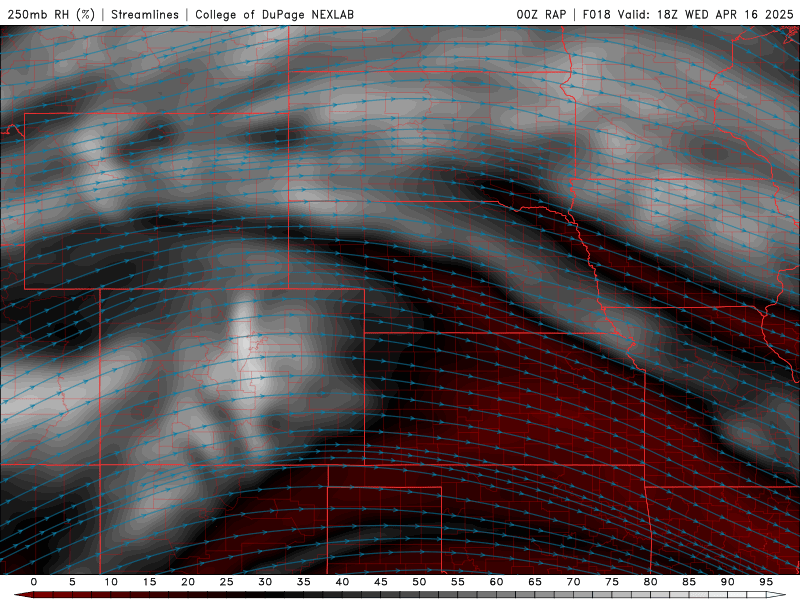Click the colorbar label '70'
The height and width of the screenshot is (600, 800).
coord(573,582)
